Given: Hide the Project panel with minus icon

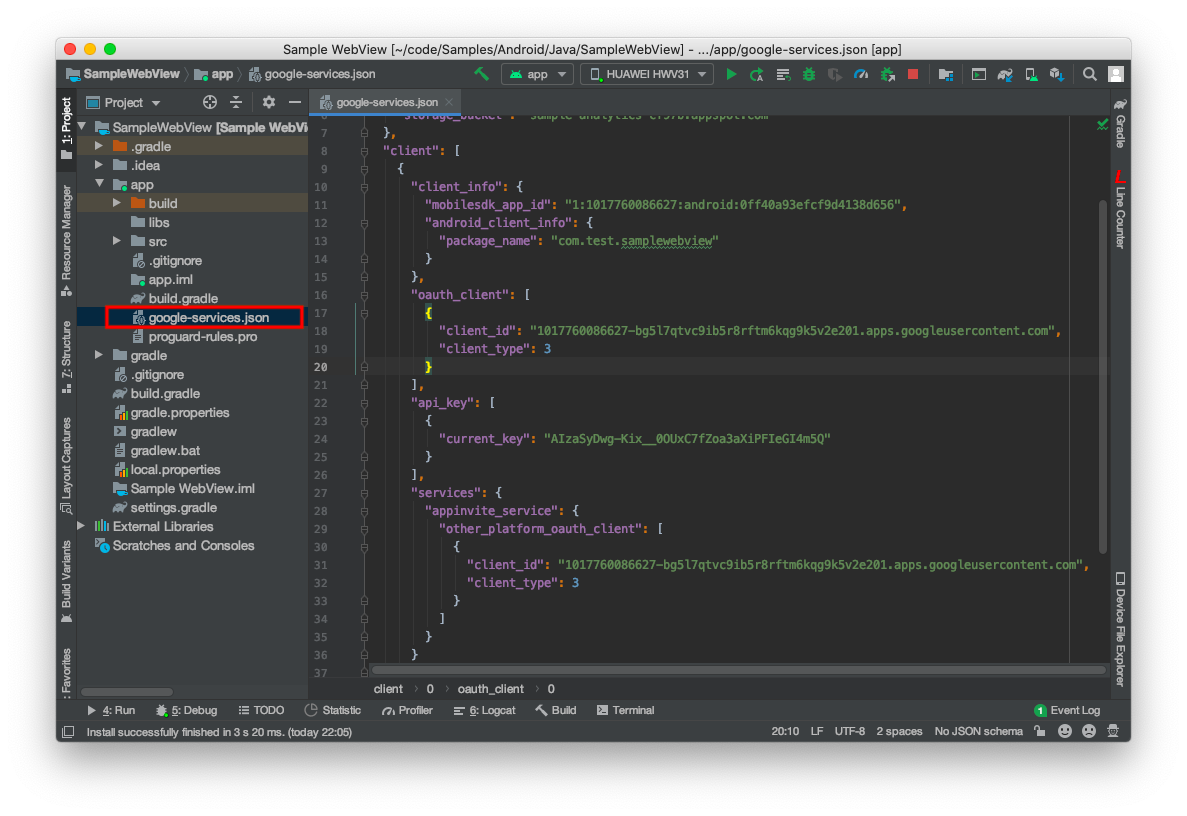Looking at the screenshot, I should (294, 102).
